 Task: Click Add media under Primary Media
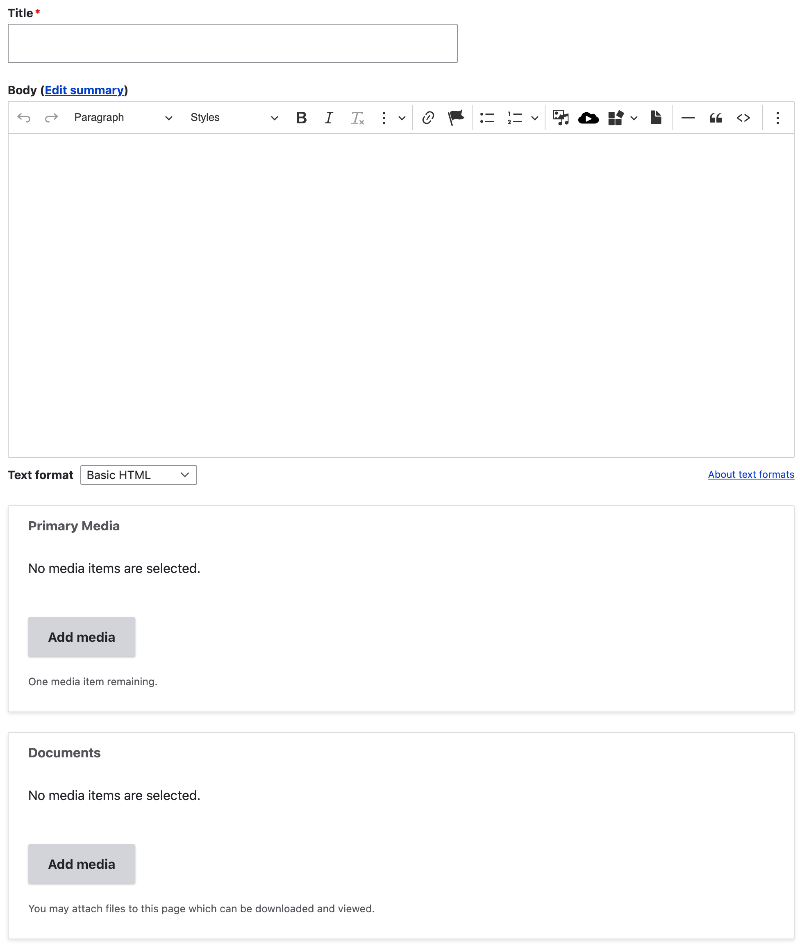click(81, 637)
